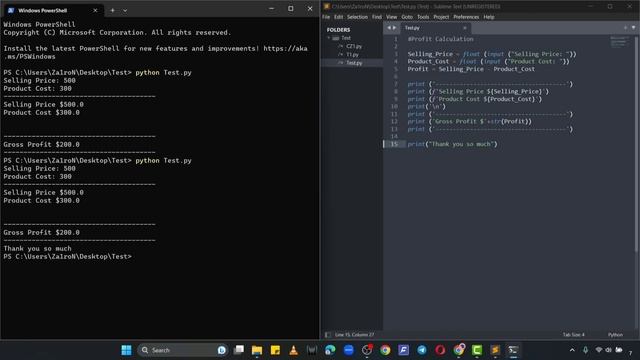Open the Windows Start menu
Screen dimensions: 640x360
pos(127,350)
